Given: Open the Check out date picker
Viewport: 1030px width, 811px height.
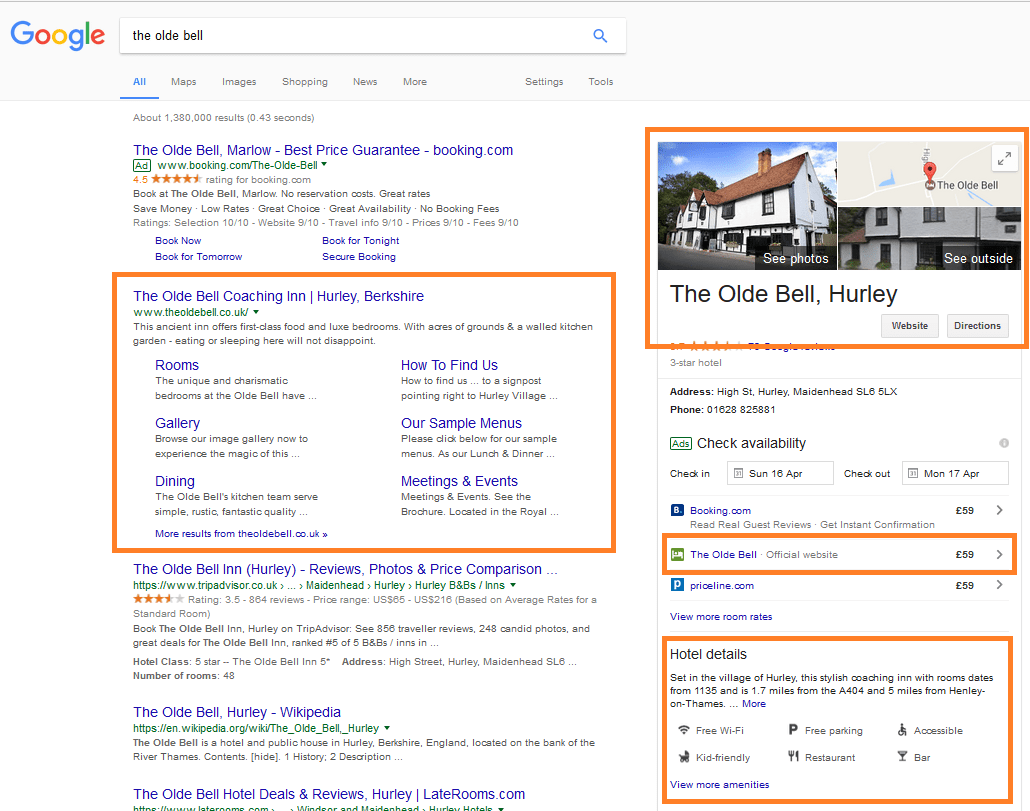Looking at the screenshot, I should click(x=955, y=473).
